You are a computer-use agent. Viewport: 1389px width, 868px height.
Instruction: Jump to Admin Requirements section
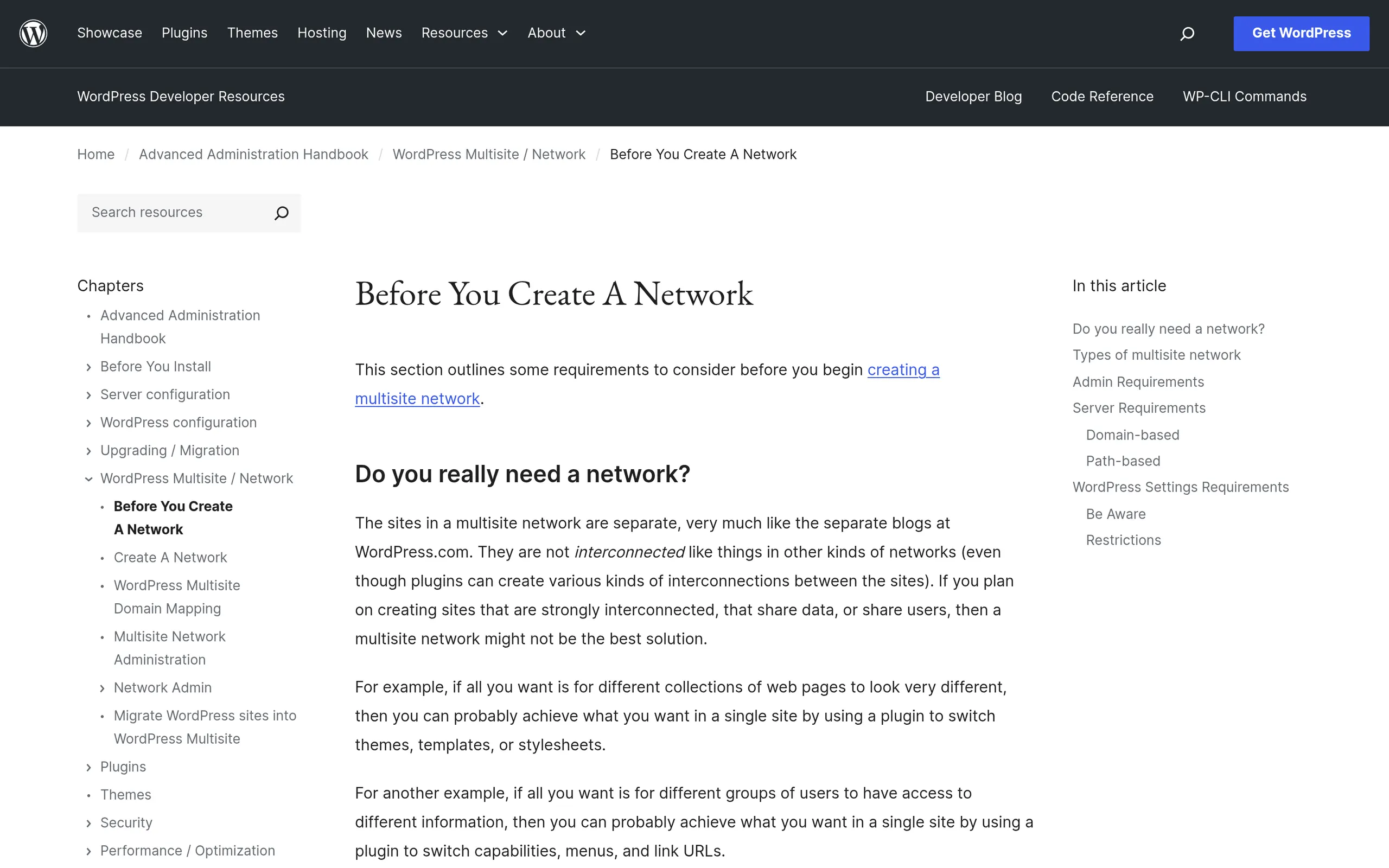click(x=1138, y=382)
